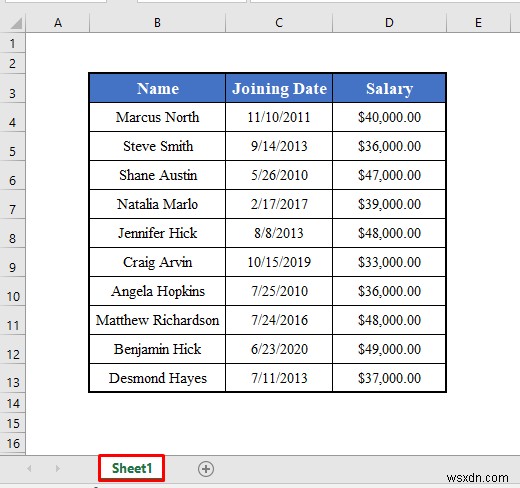This screenshot has width=520, height=488.
Task: Click the date 8/8/2013
Action: click(279, 233)
